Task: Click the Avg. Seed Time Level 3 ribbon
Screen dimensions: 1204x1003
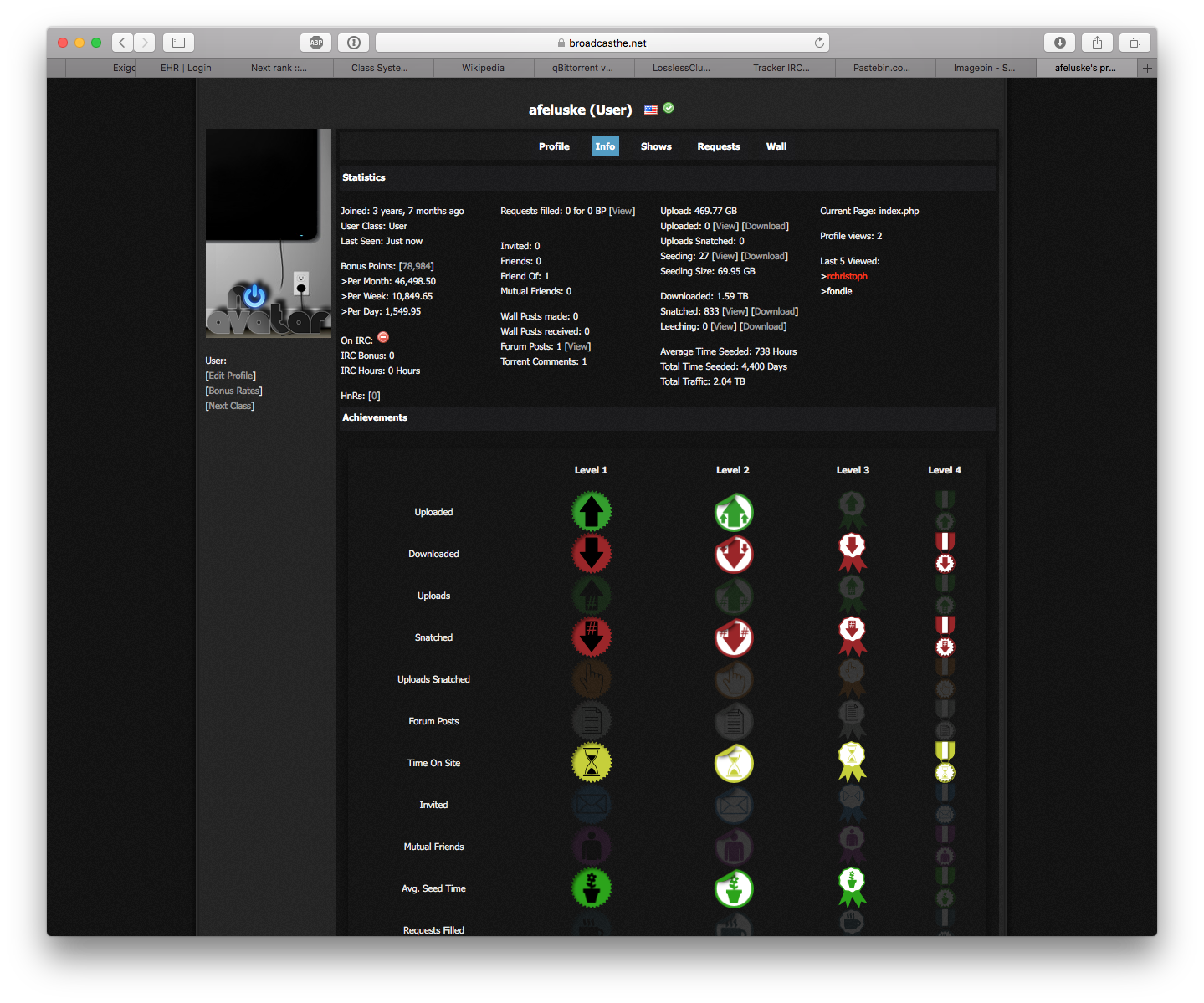Action: click(853, 888)
